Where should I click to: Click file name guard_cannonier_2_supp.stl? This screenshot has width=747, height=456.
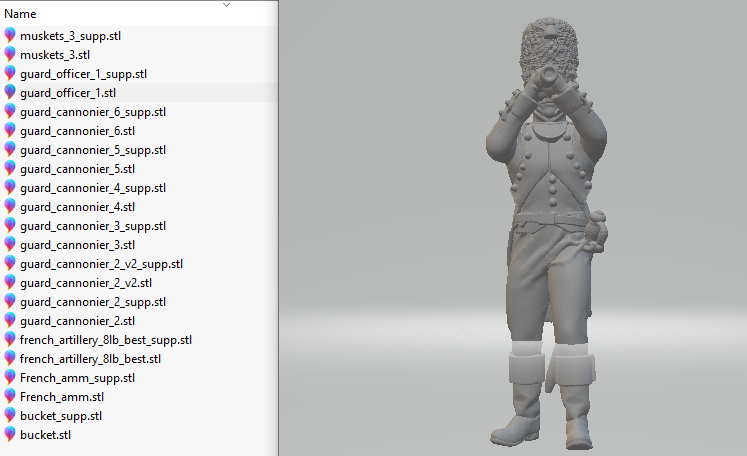click(93, 303)
